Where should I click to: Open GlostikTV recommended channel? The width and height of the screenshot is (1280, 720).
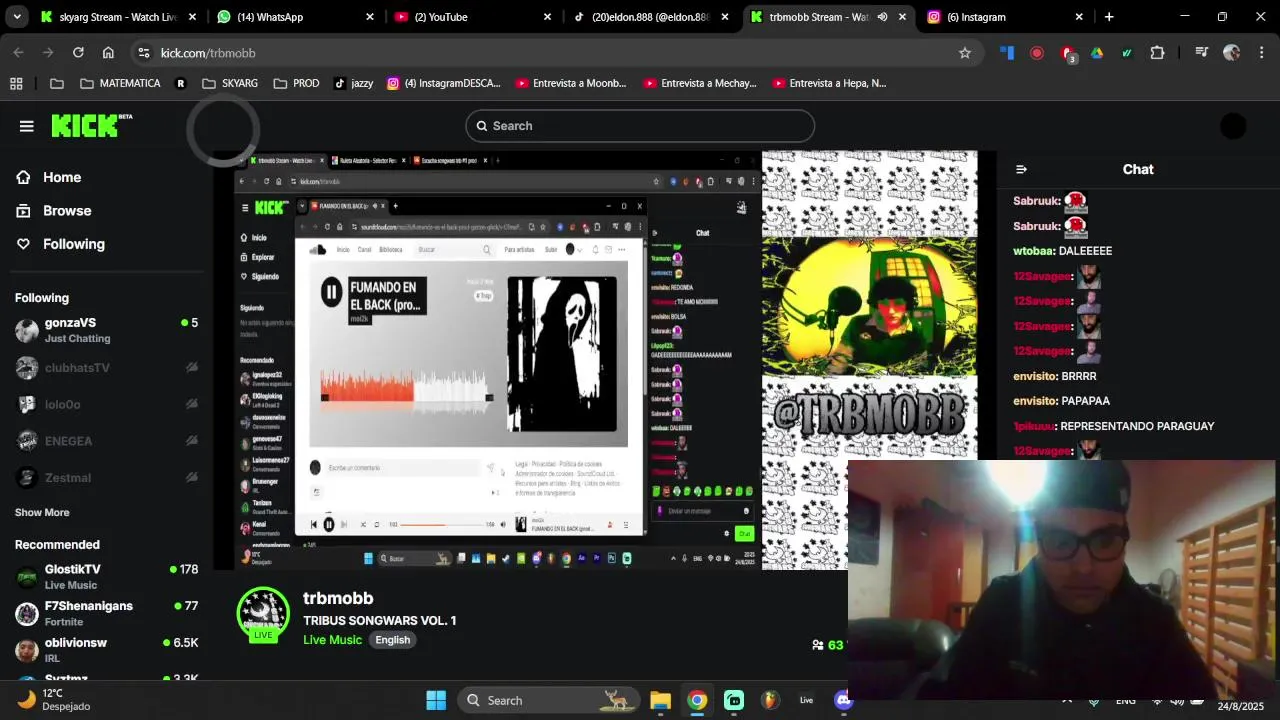(x=106, y=576)
